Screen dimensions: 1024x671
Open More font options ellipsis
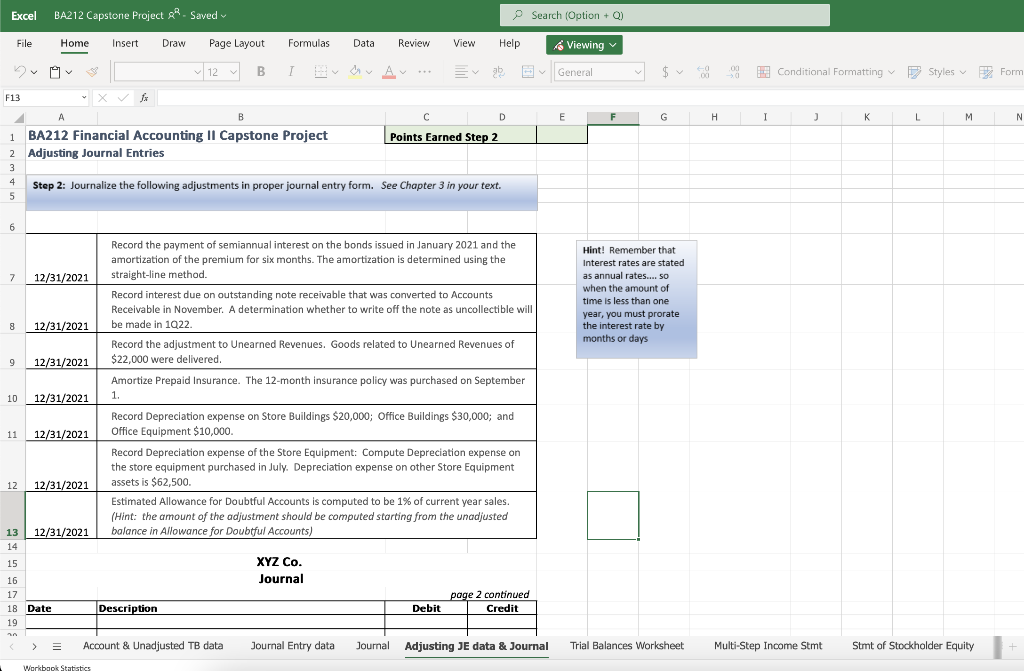pos(424,72)
